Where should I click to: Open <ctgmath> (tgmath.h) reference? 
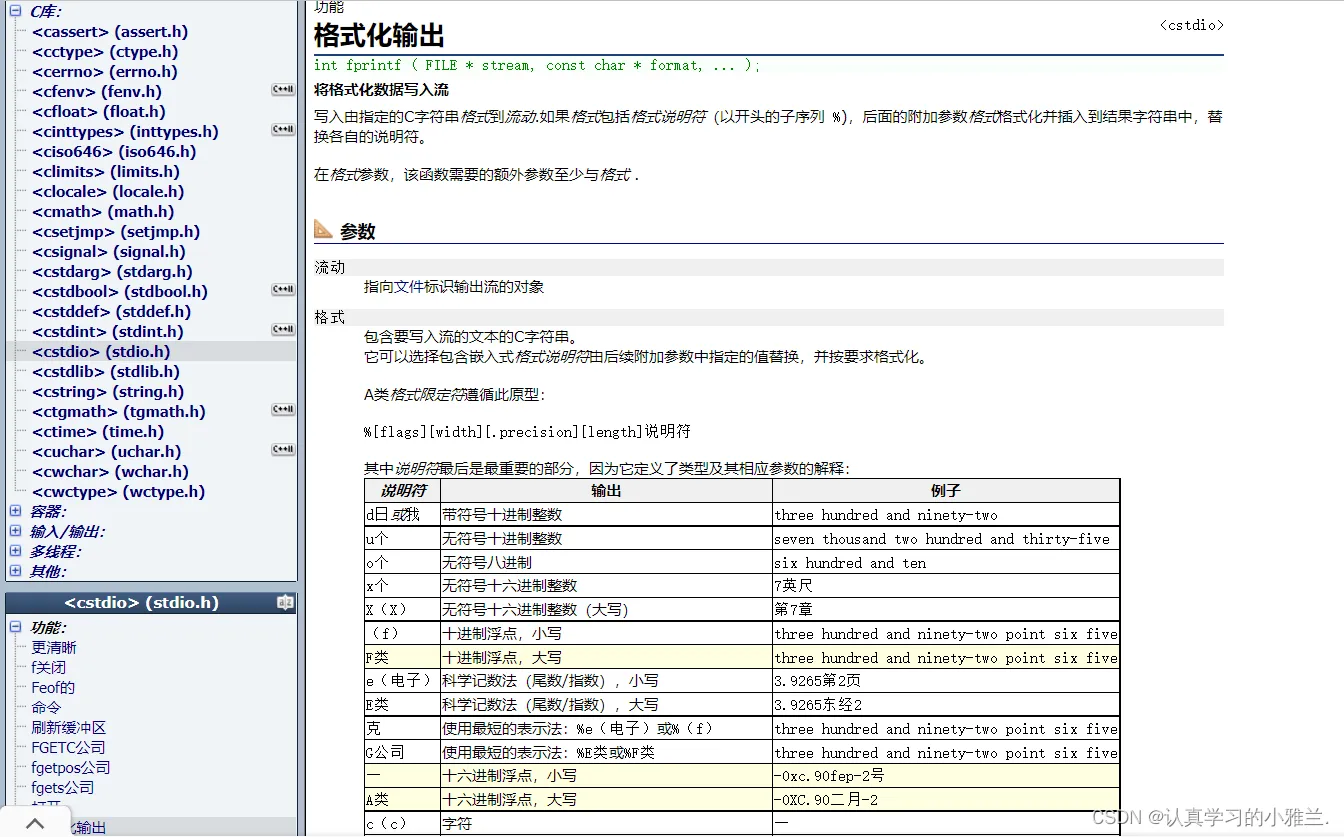pyautogui.click(x=119, y=412)
